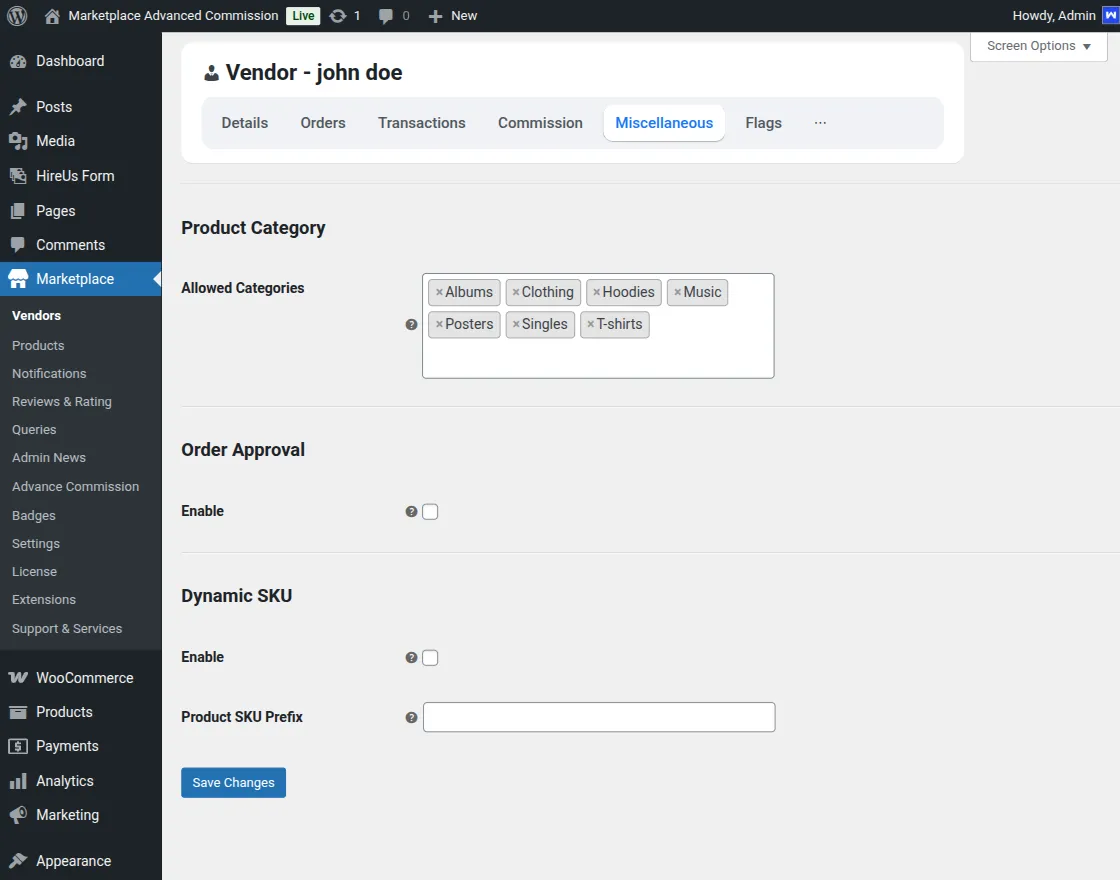The height and width of the screenshot is (880, 1120).
Task: Expand the hidden tabs ellipsis menu
Action: pos(820,122)
